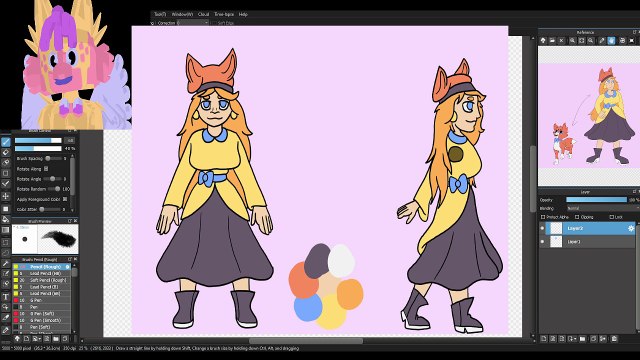Select the Move tool
The image size is (640, 360).
pos(6,196)
